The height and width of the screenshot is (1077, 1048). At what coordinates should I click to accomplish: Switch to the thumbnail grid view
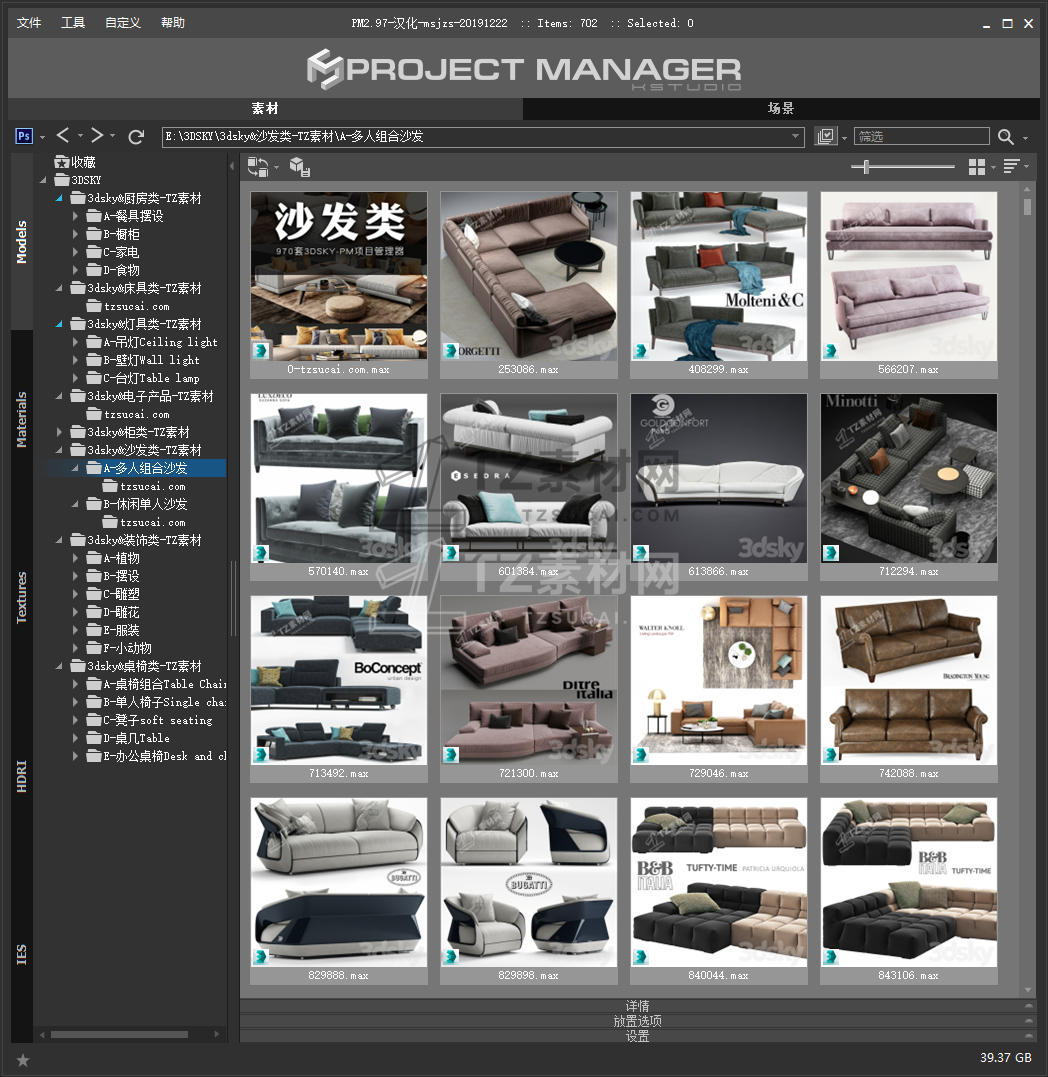point(977,167)
